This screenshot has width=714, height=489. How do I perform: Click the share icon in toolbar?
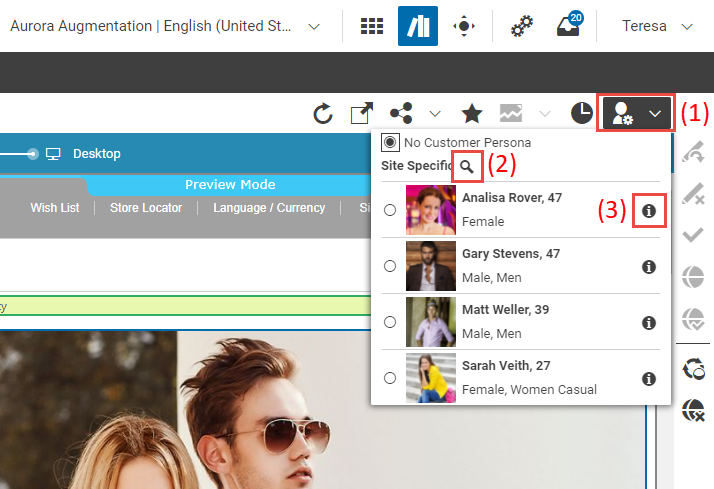pos(401,114)
